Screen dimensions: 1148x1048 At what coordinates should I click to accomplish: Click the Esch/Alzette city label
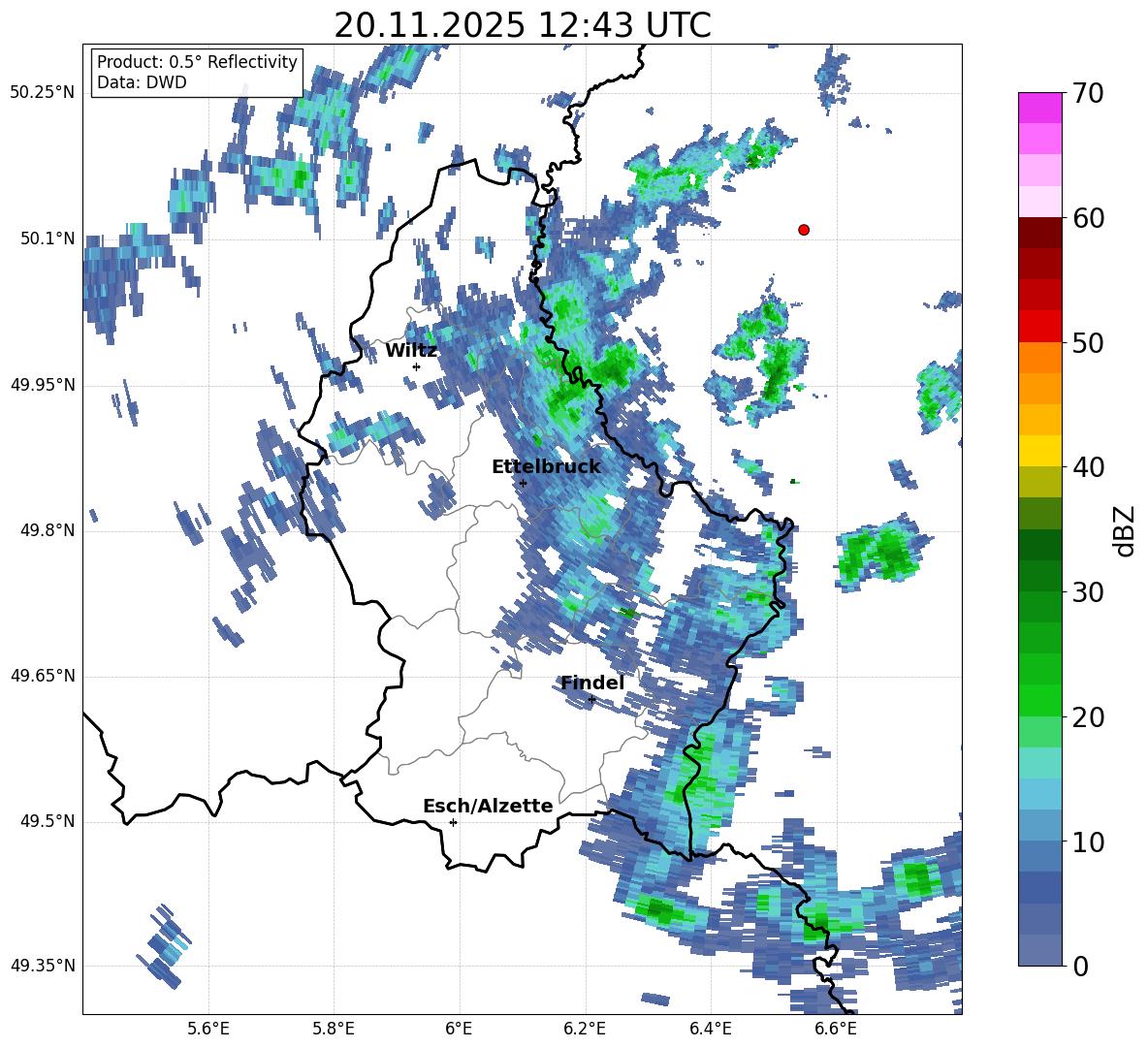click(488, 807)
